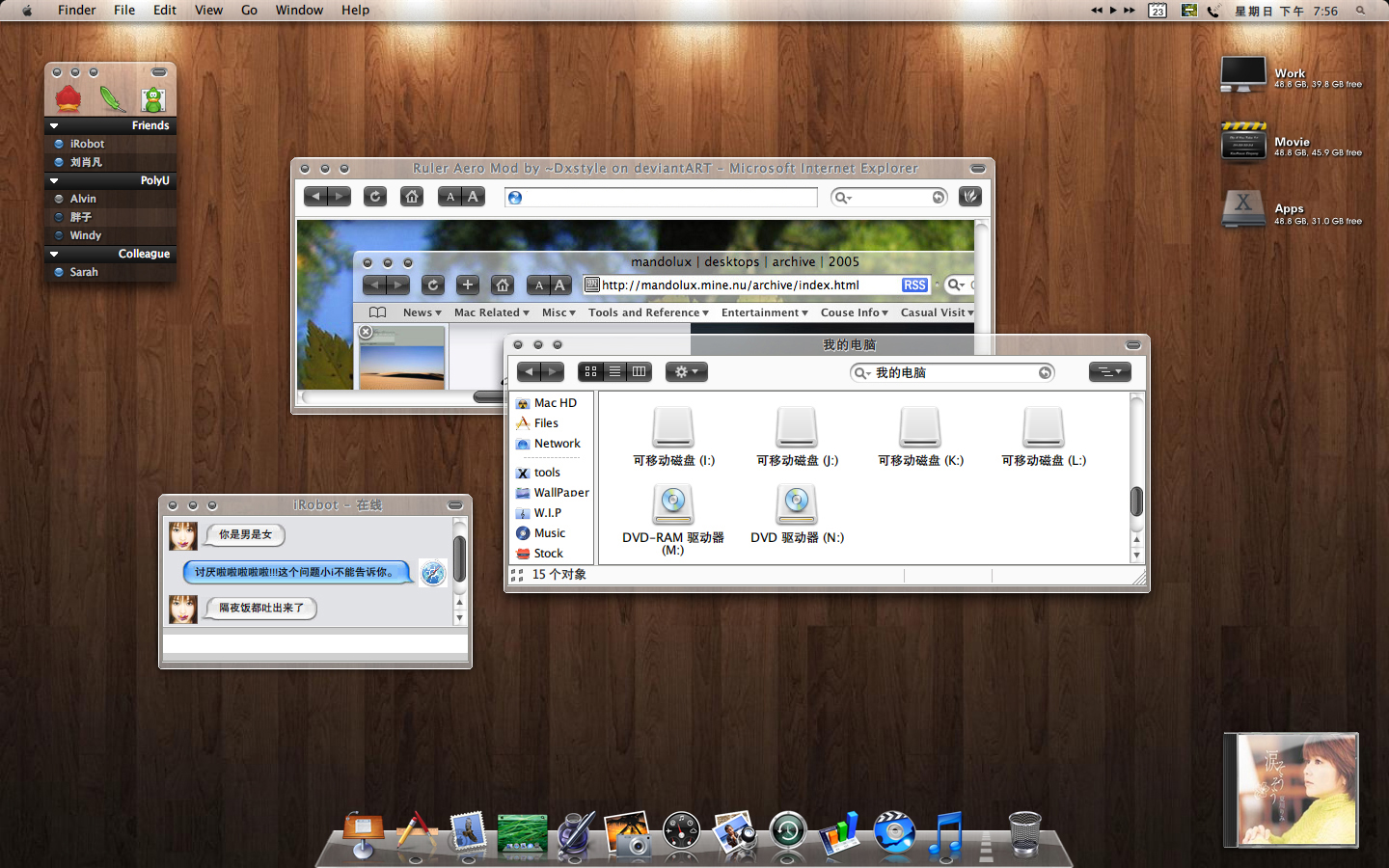Click plus add-bookmark button in mandolux browser
Viewport: 1389px width, 868px height.
click(468, 285)
